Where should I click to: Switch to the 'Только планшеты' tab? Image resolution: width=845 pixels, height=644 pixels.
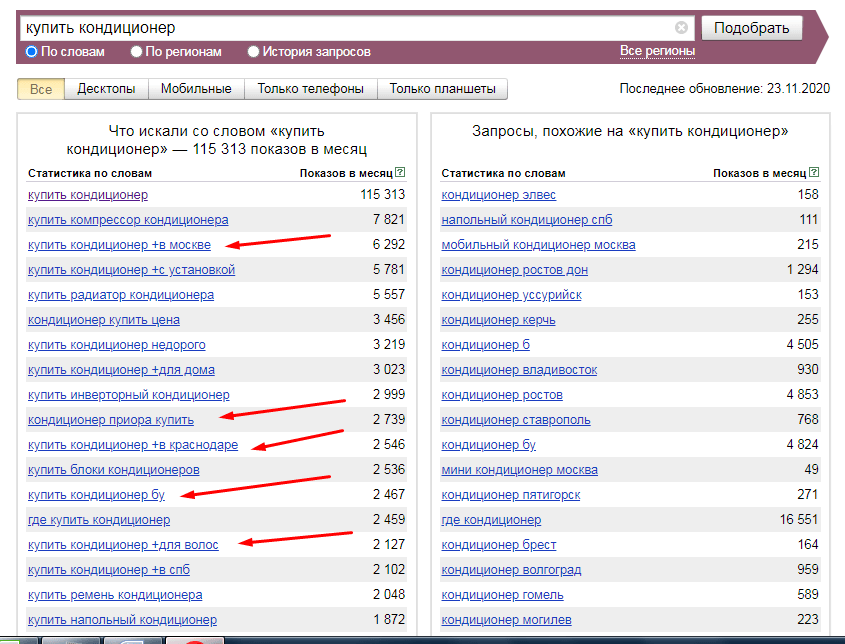pos(442,89)
